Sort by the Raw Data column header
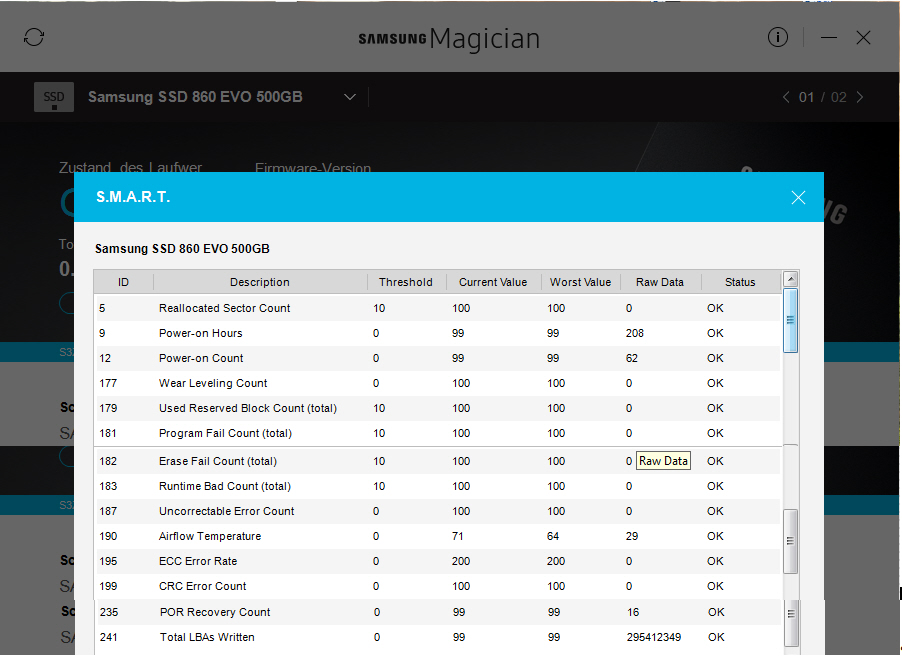902x658 pixels. point(660,282)
